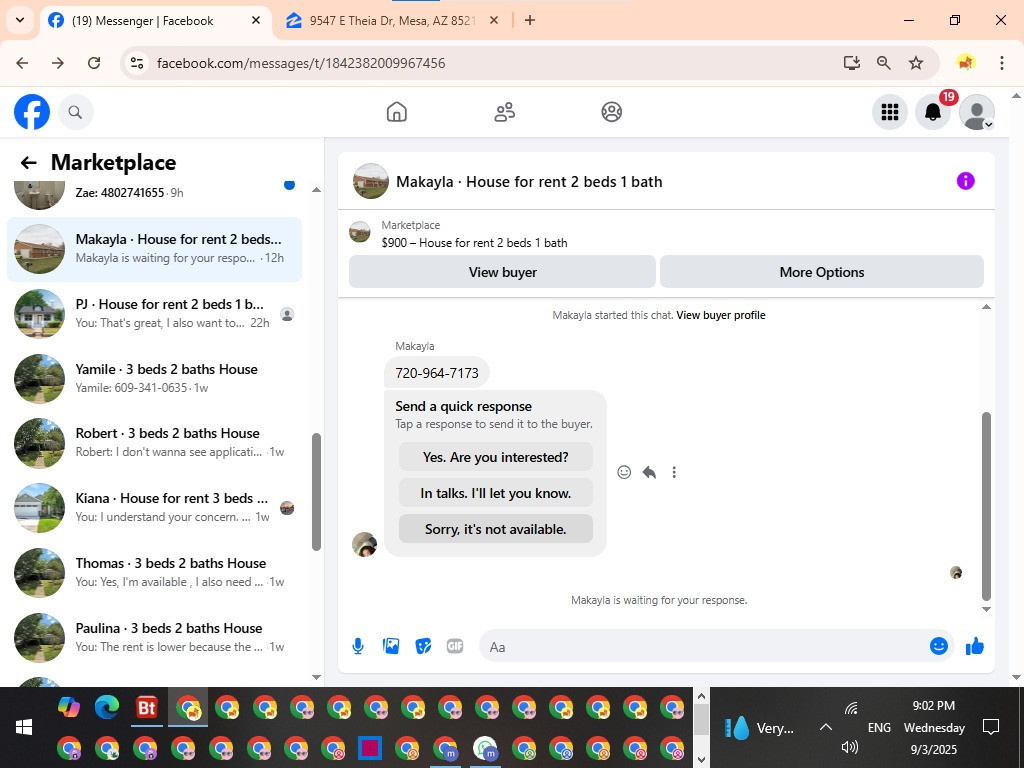
Task: Open Kiana House for rent 3 beds chat
Action: click(x=155, y=507)
